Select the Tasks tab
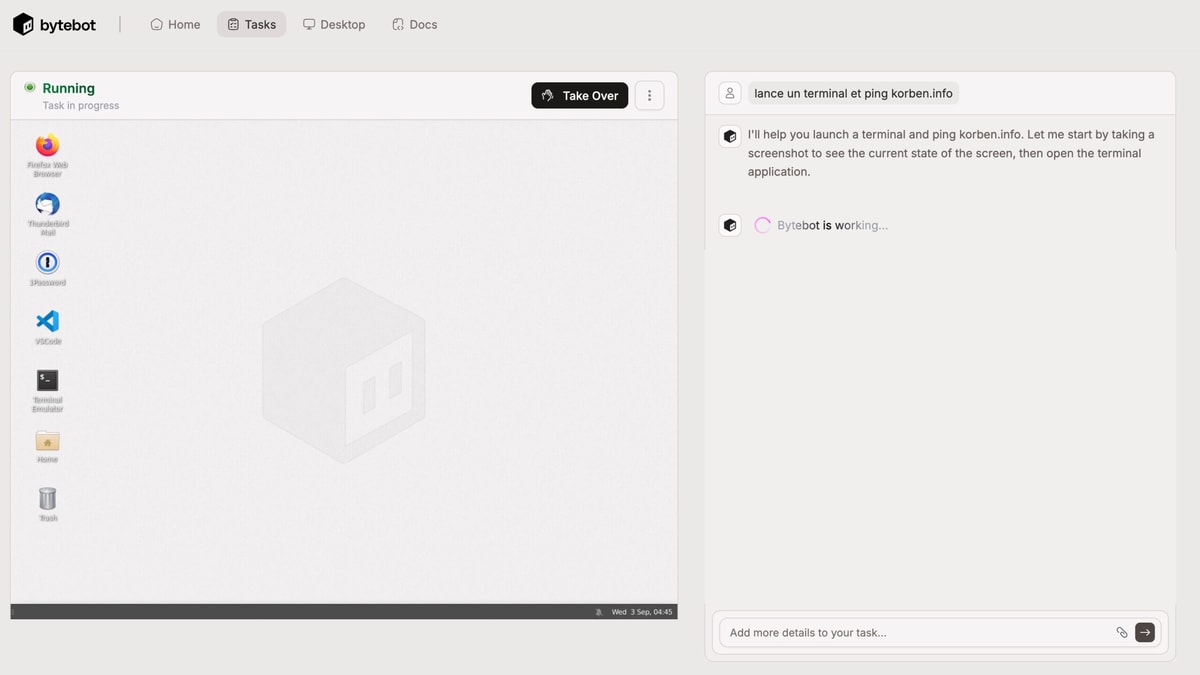 (251, 25)
